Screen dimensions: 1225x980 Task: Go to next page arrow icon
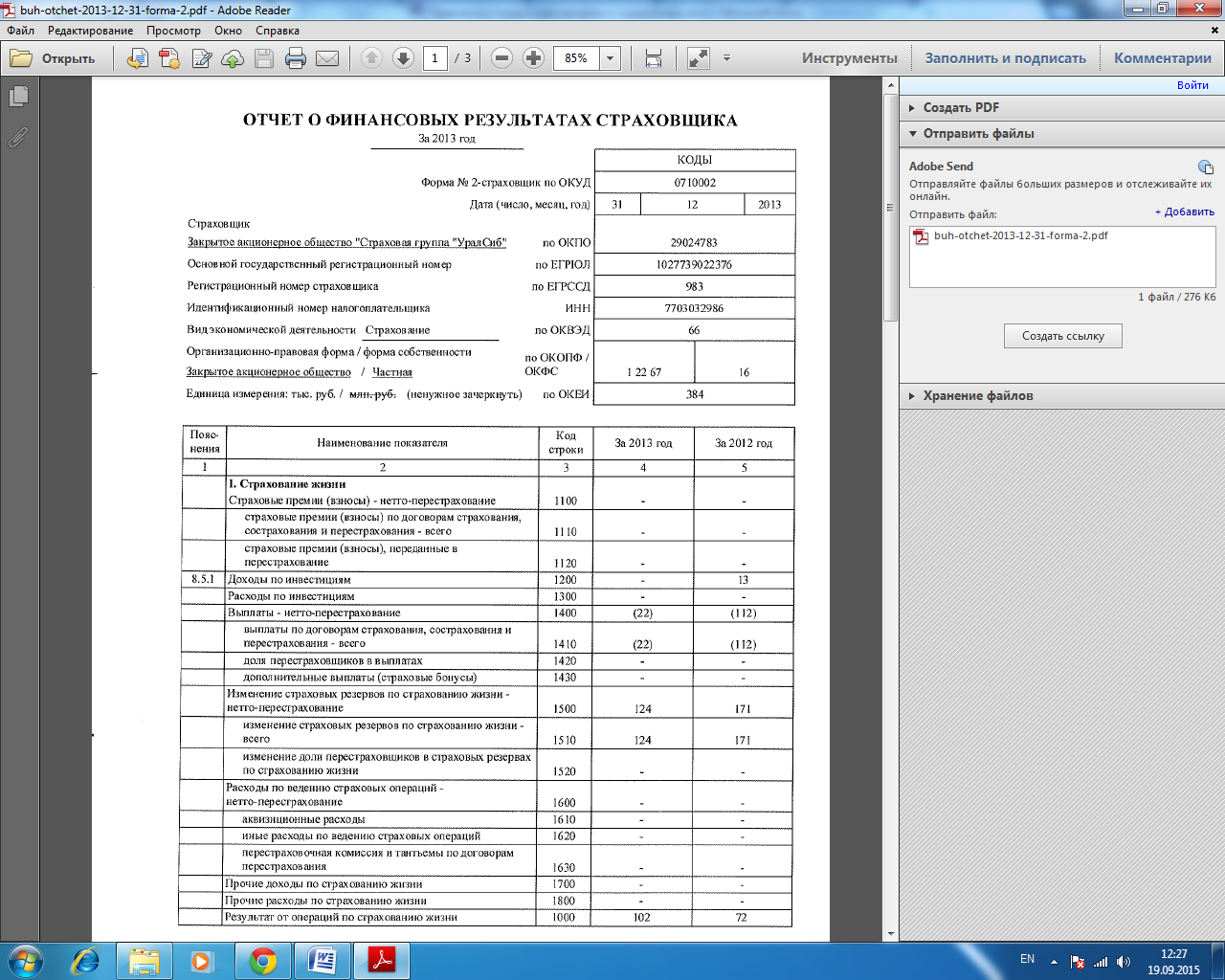click(404, 58)
